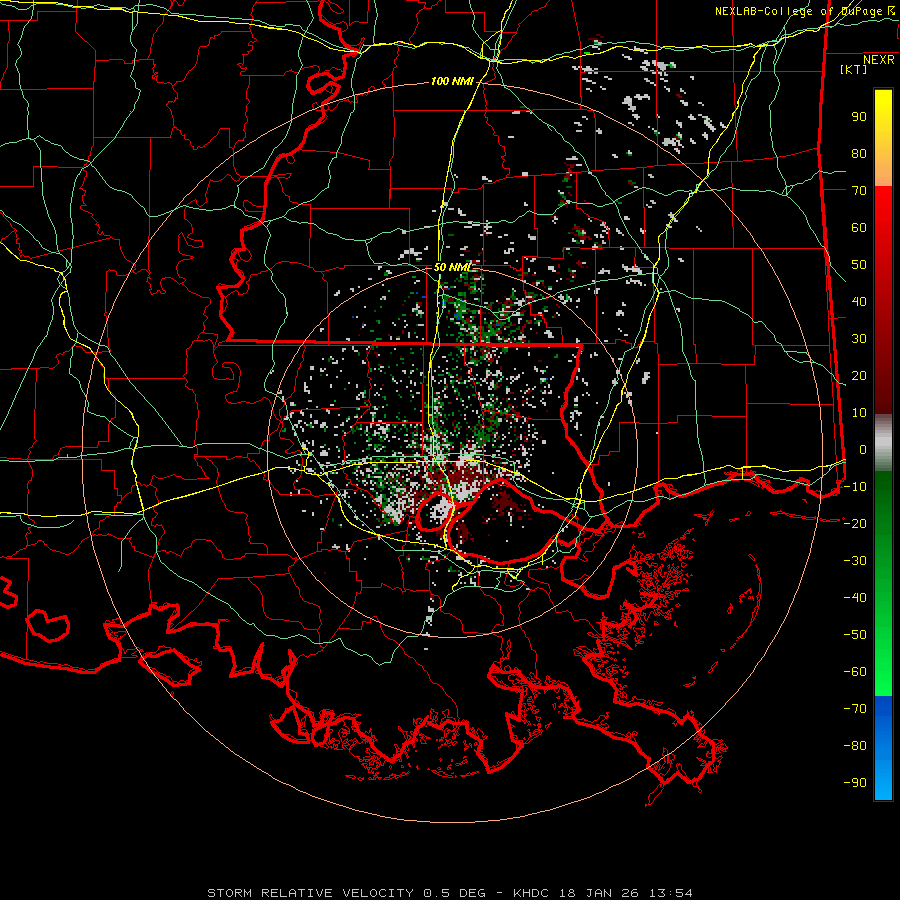Click the 50 NMI range ring label
Image resolution: width=900 pixels, height=900 pixels.
[452, 267]
